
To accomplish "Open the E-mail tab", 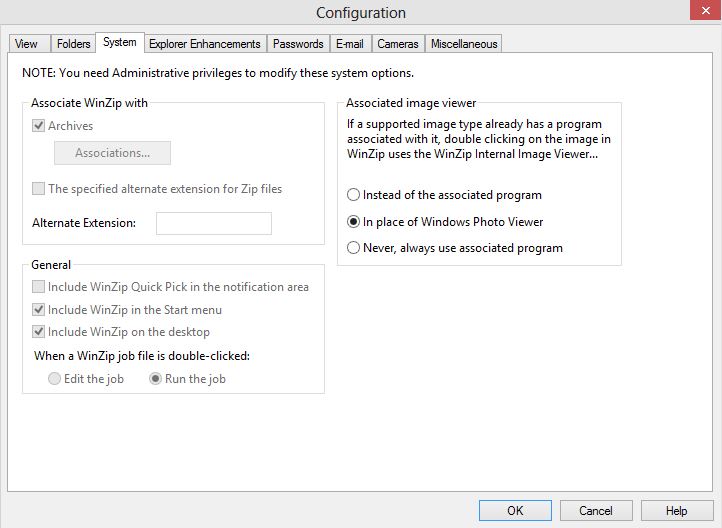I will tap(350, 44).
